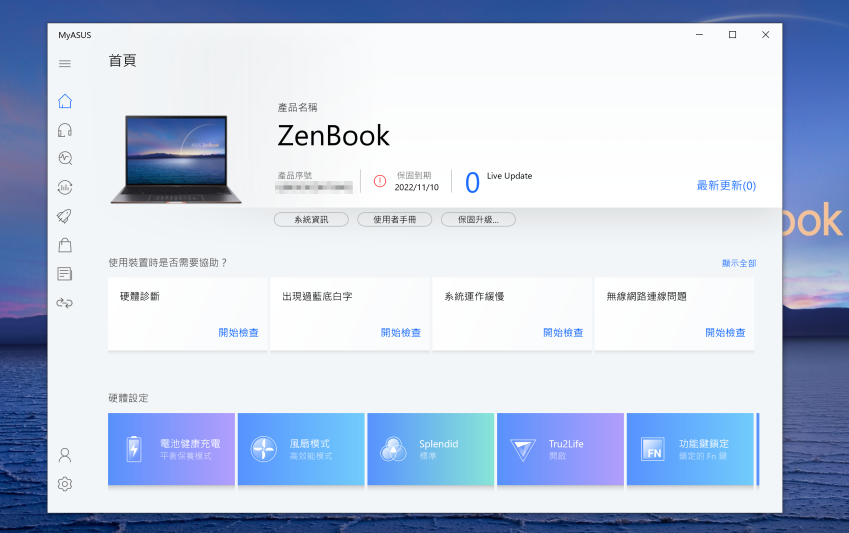Close the MyASUS window
This screenshot has width=849, height=533.
(766, 35)
